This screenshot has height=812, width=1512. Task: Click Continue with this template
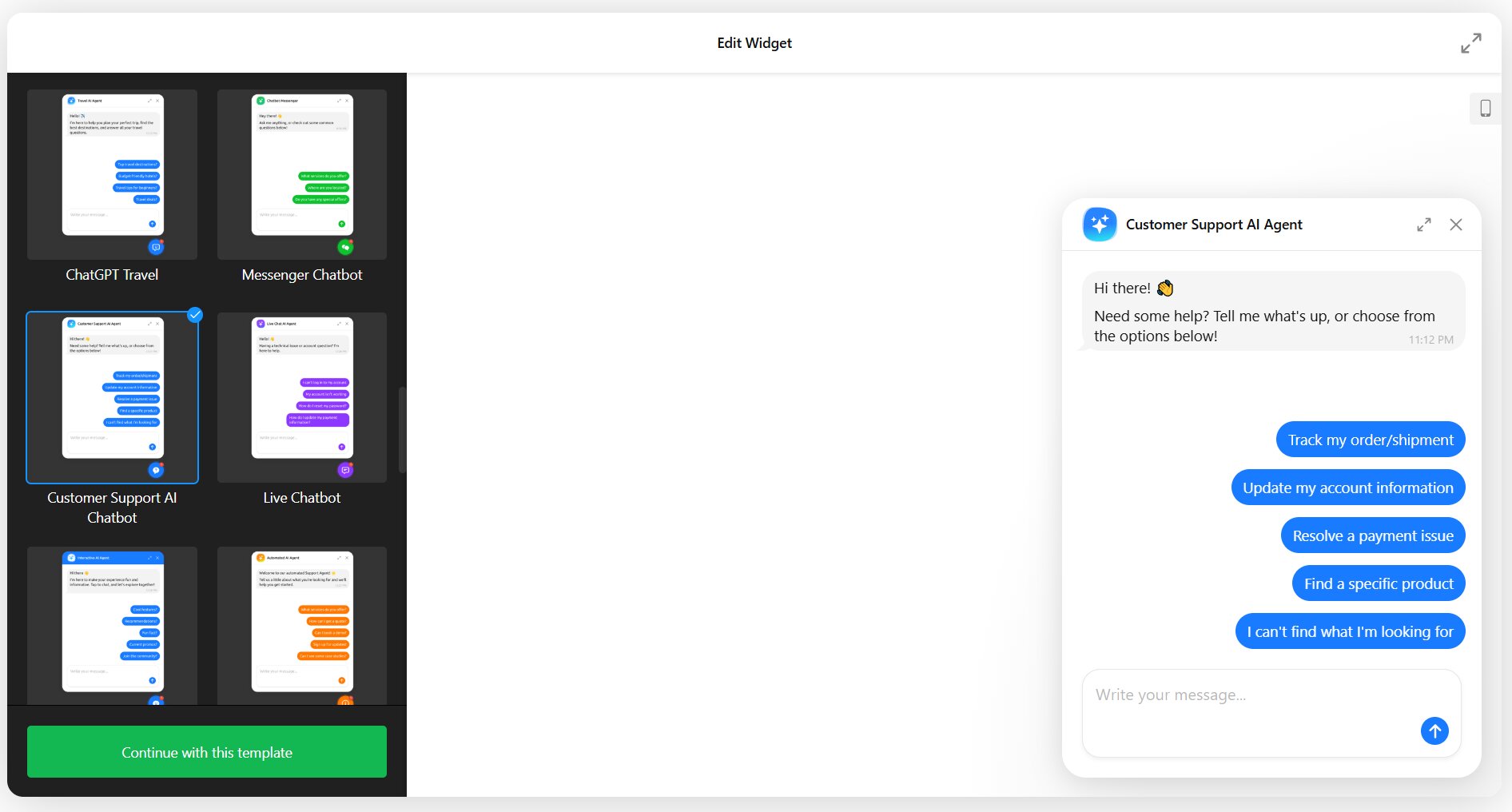coord(206,751)
